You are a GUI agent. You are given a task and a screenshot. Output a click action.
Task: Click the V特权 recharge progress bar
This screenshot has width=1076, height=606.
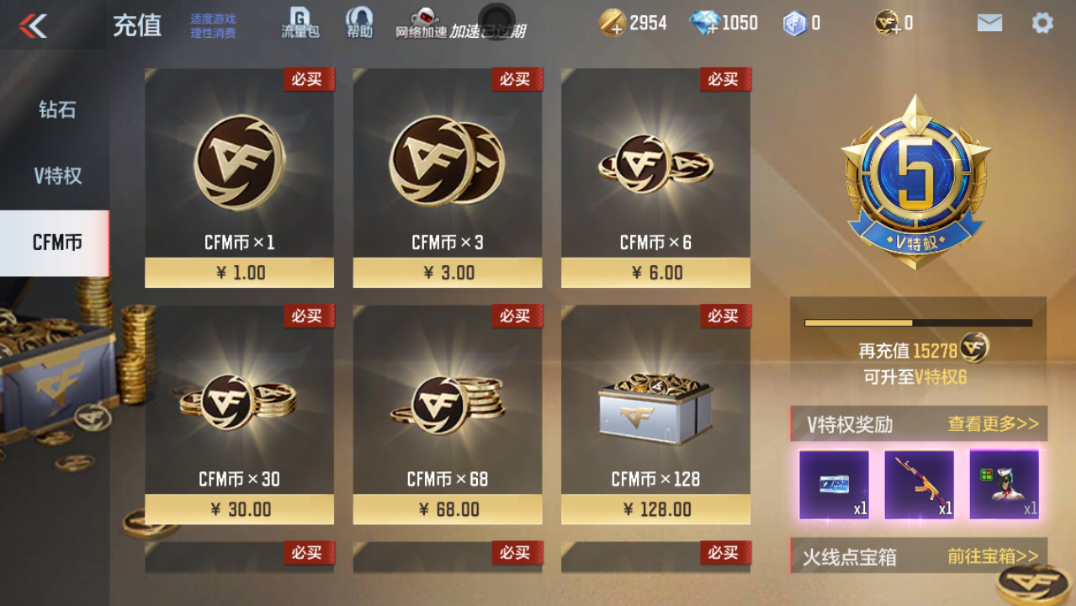(x=918, y=323)
